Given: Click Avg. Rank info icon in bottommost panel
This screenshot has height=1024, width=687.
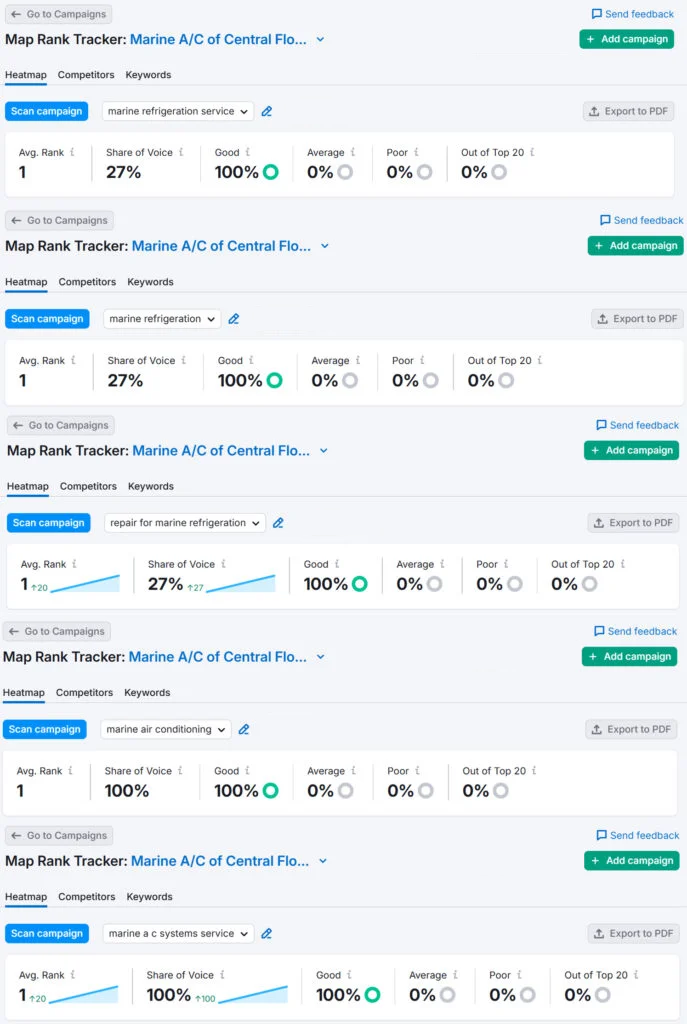Looking at the screenshot, I should (x=73, y=975).
